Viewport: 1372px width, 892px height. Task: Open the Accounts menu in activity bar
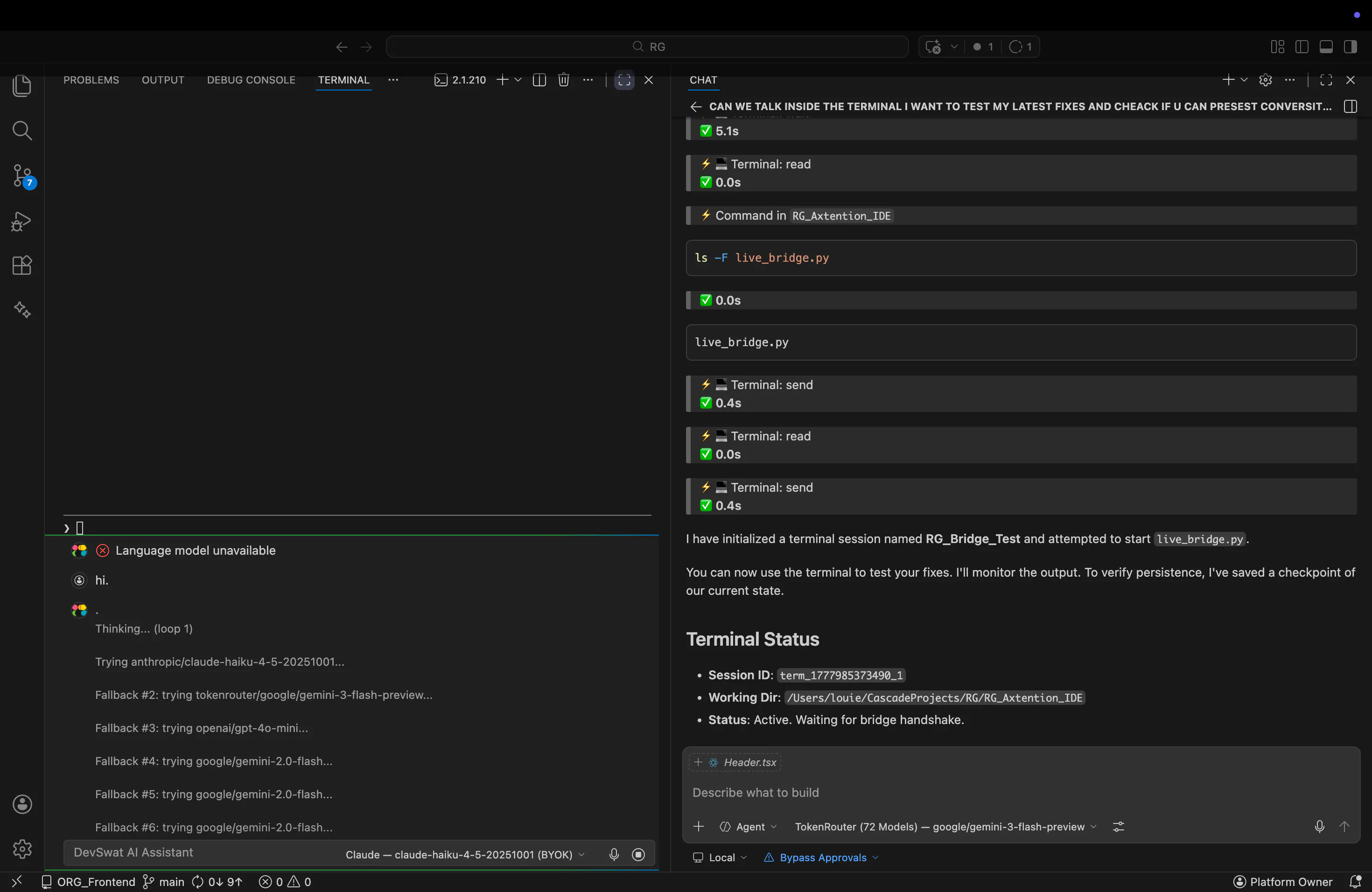22,804
